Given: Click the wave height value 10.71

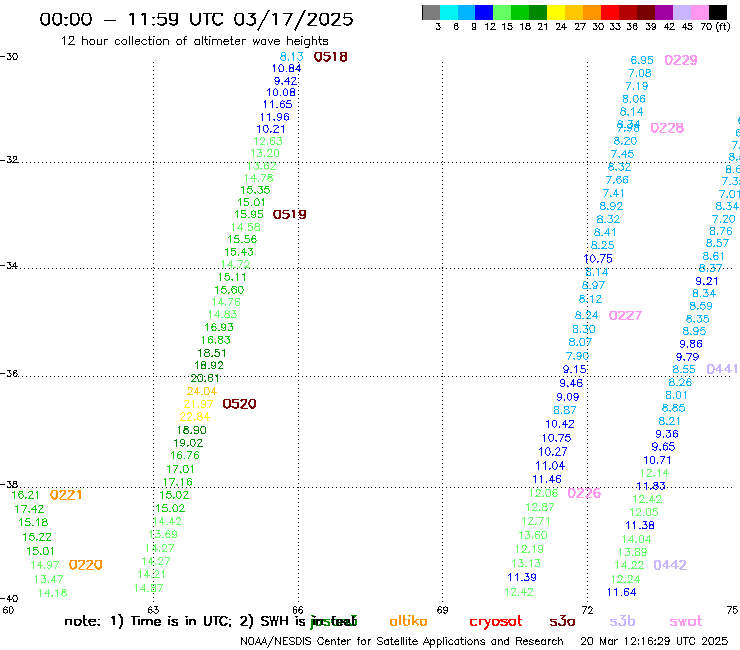Looking at the screenshot, I should tap(657, 460).
